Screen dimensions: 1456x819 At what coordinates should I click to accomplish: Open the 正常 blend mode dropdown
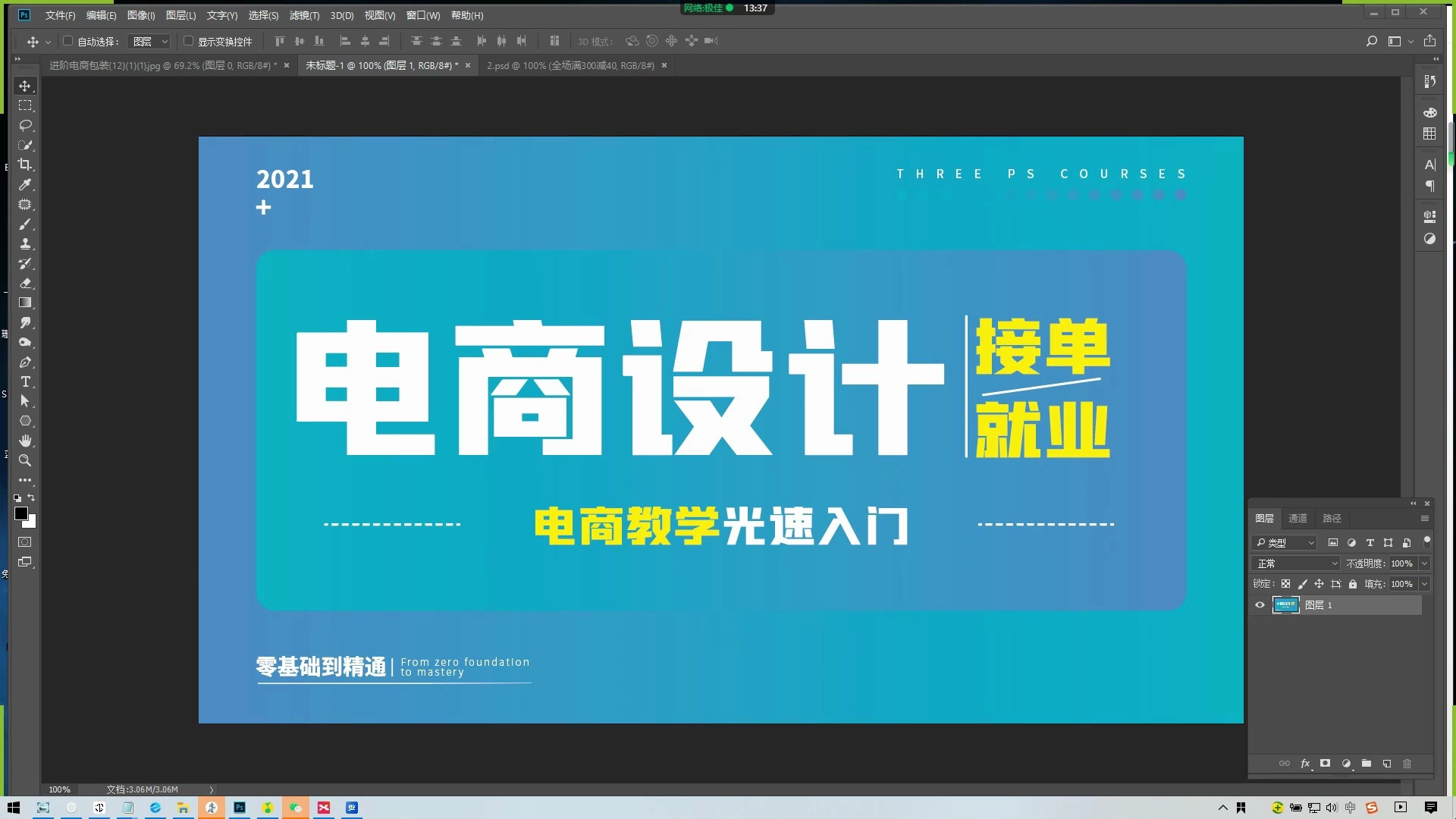(x=1296, y=563)
